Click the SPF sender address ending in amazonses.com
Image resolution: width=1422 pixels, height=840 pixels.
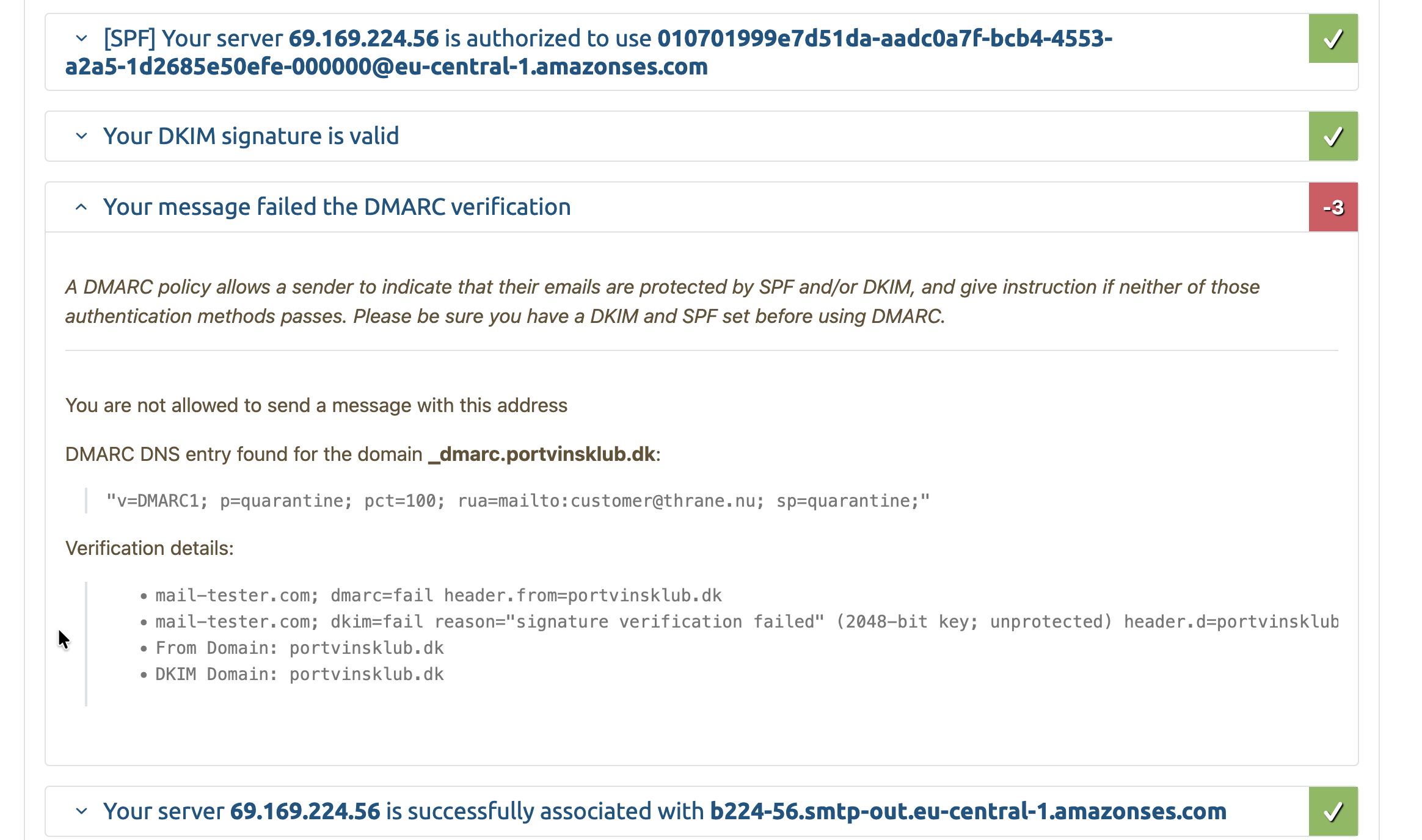click(386, 67)
